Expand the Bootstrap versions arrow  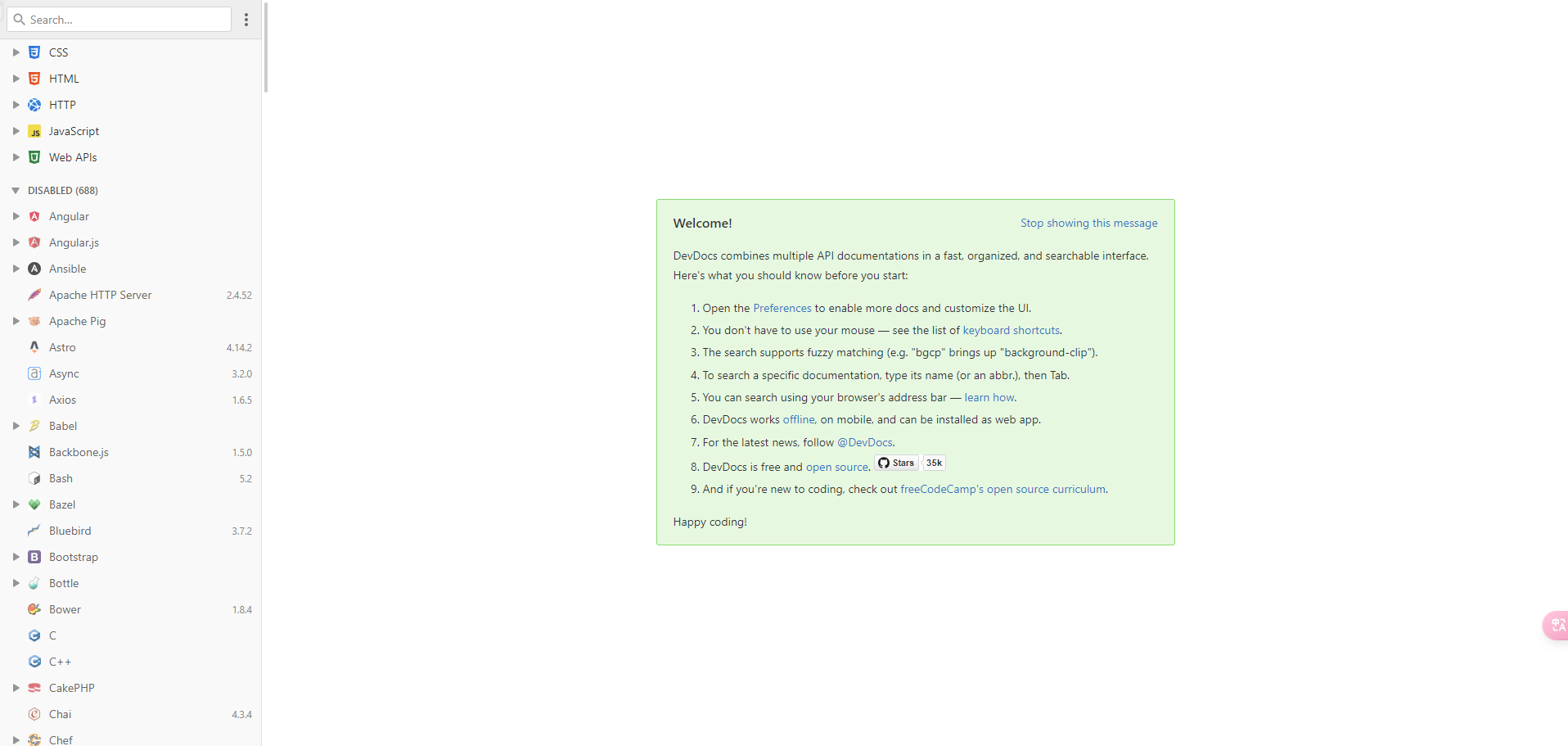click(16, 557)
